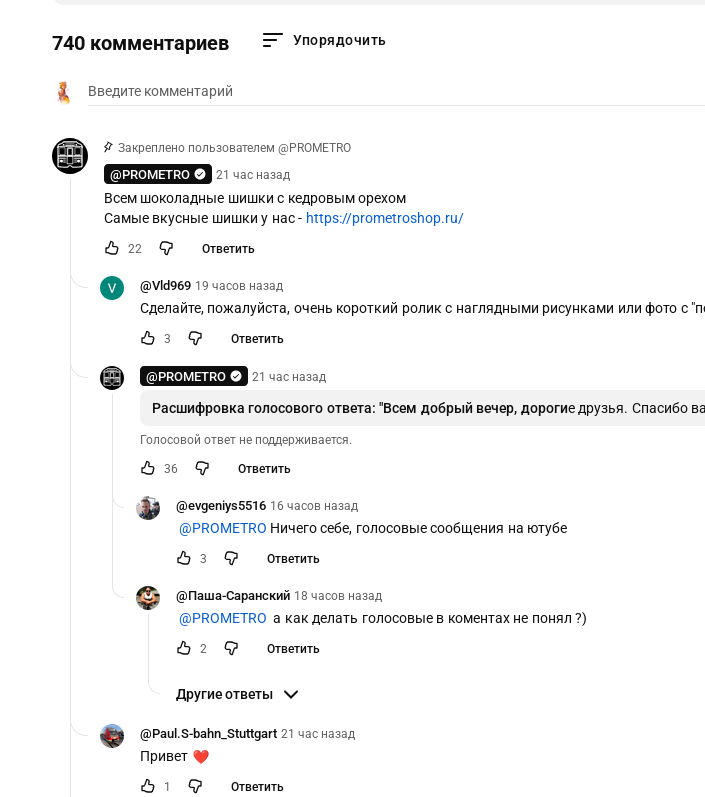The image size is (705, 797).
Task: Click Ответить under the pinned comment
Action: [228, 248]
